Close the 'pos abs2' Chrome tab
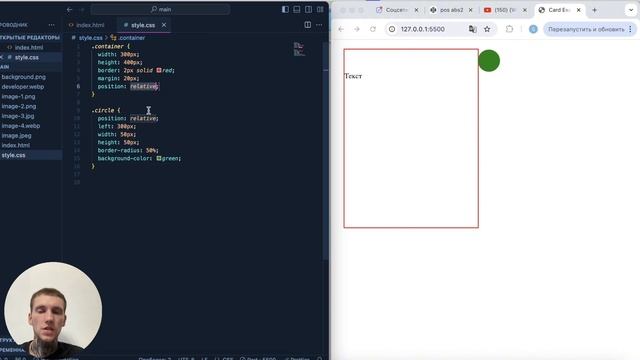This screenshot has width=640, height=360. (x=470, y=10)
